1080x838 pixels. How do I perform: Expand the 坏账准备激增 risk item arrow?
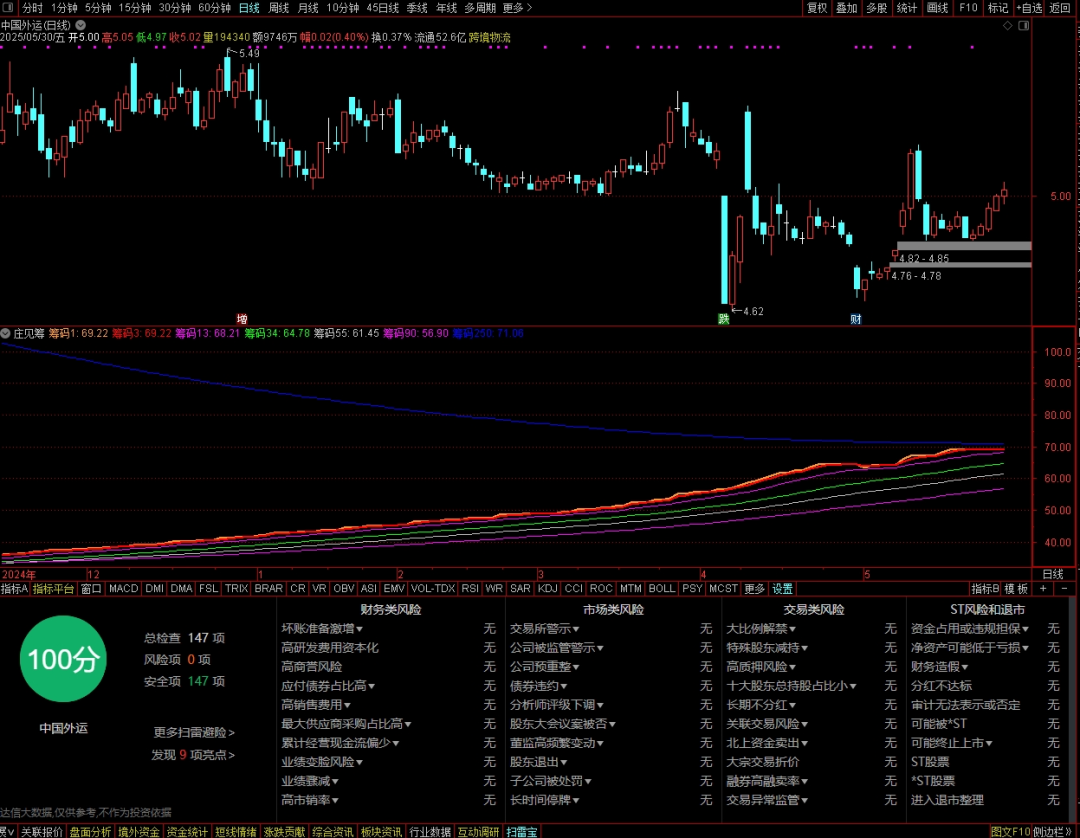click(x=360, y=629)
